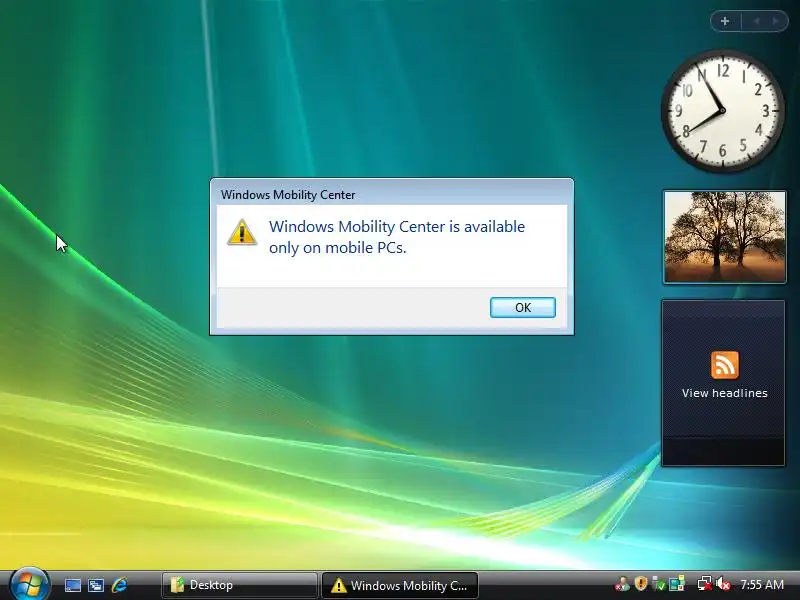Click the muted volume tray icon

723,584
